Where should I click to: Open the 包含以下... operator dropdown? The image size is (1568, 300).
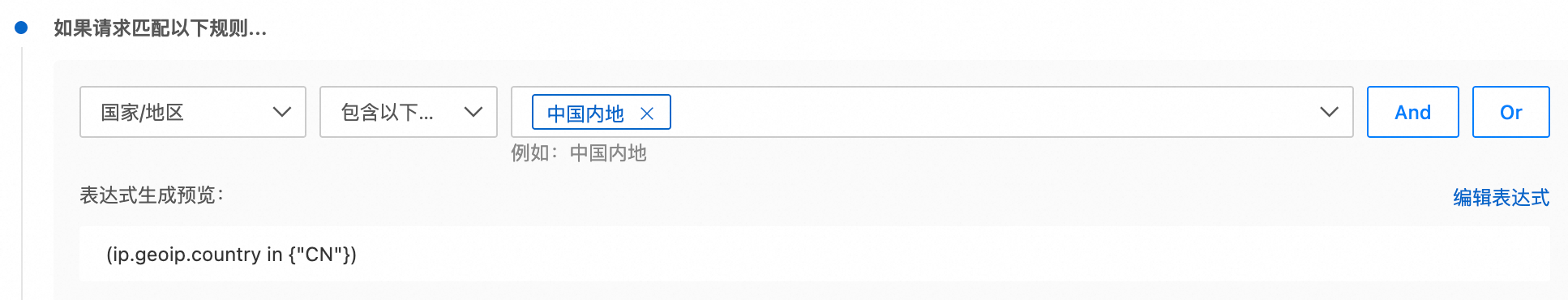click(409, 112)
